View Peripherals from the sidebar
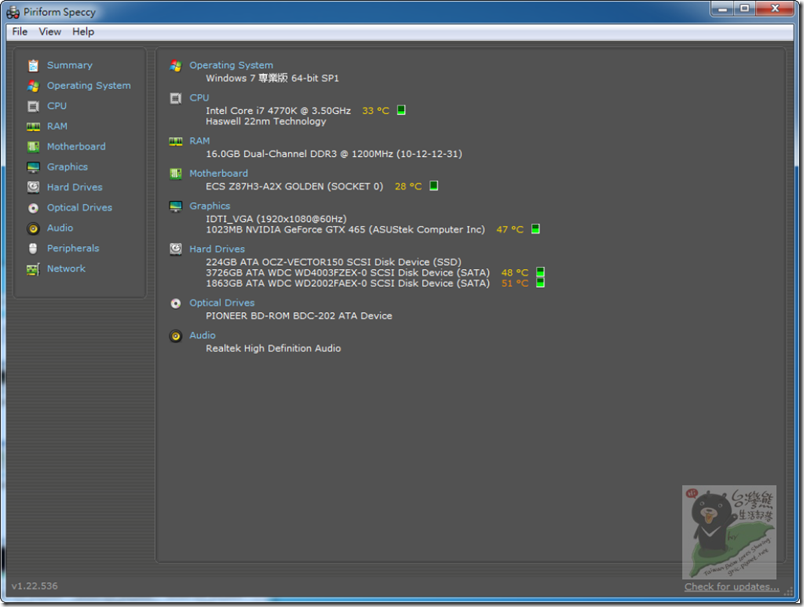 pyautogui.click(x=73, y=249)
